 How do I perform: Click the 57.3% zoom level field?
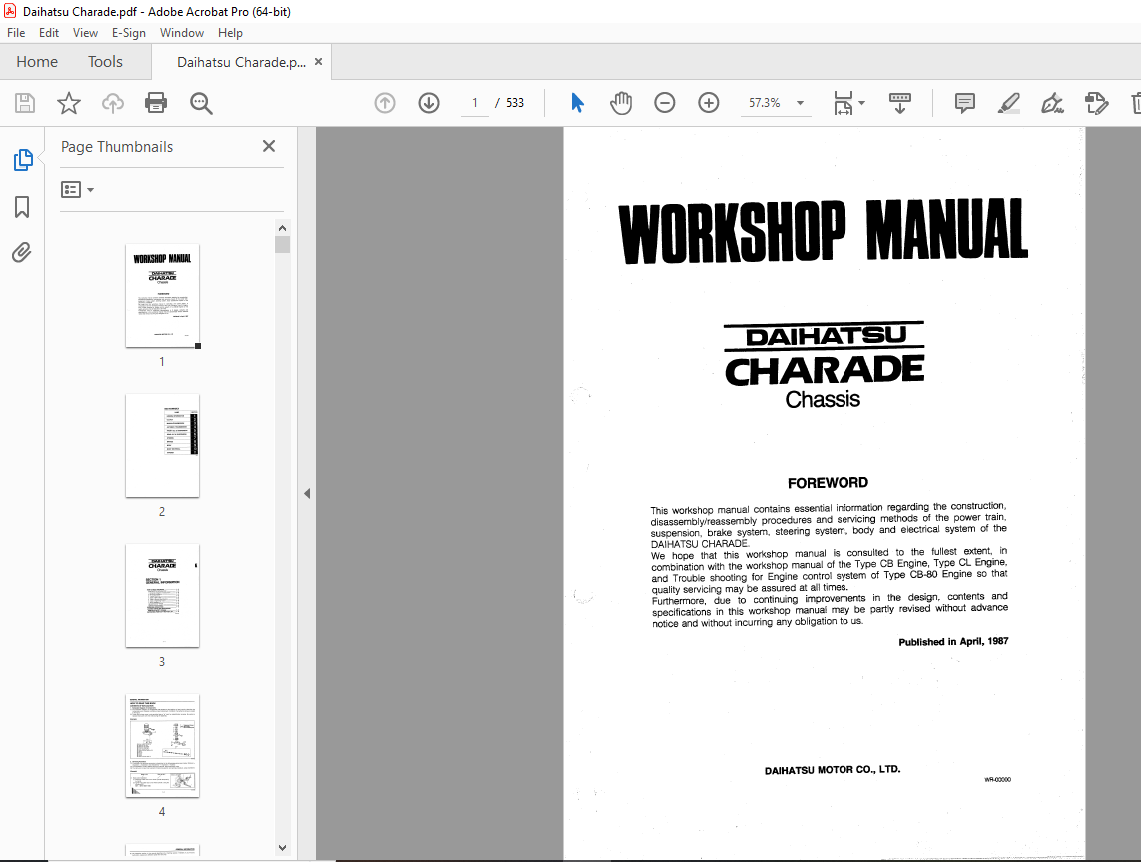(x=765, y=103)
